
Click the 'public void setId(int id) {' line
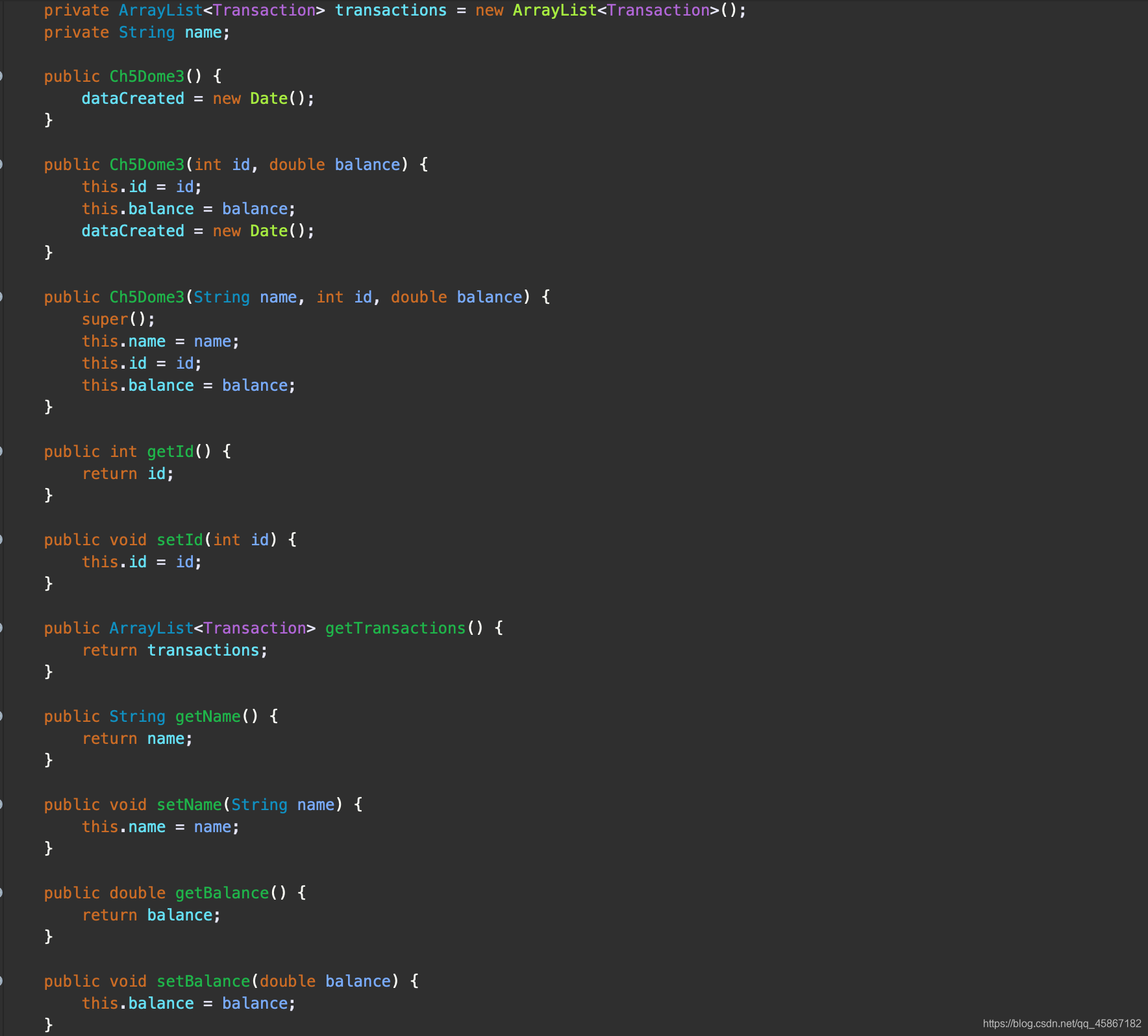pos(171,540)
